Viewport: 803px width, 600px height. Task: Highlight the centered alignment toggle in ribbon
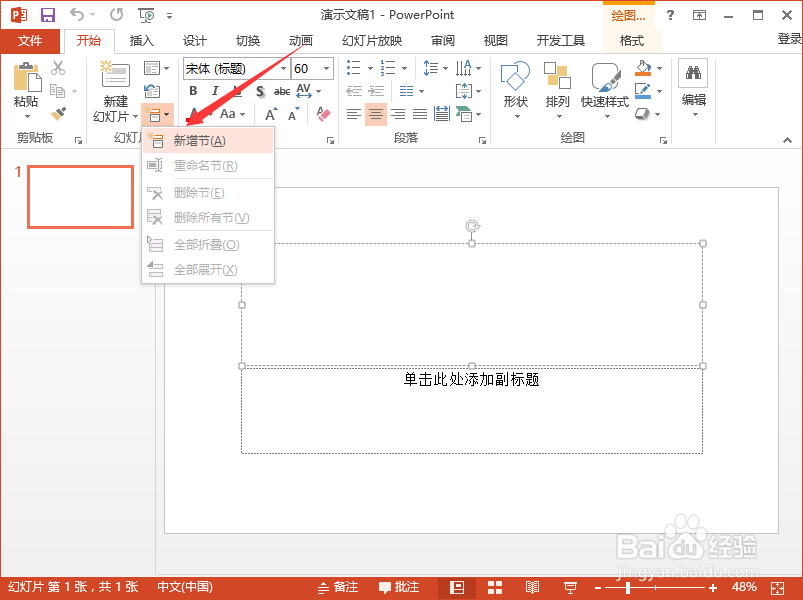point(375,114)
